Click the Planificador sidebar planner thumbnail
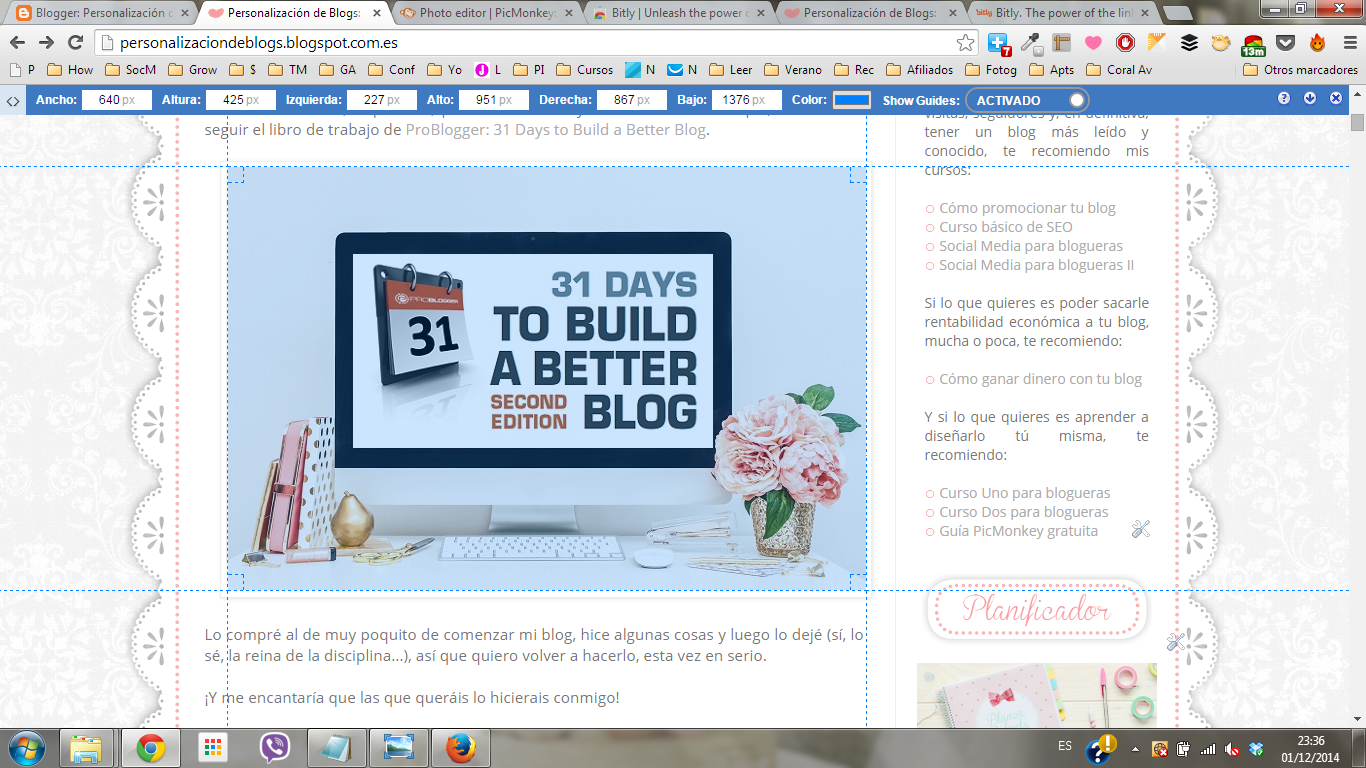This screenshot has height=768, width=1366. [x=1037, y=696]
